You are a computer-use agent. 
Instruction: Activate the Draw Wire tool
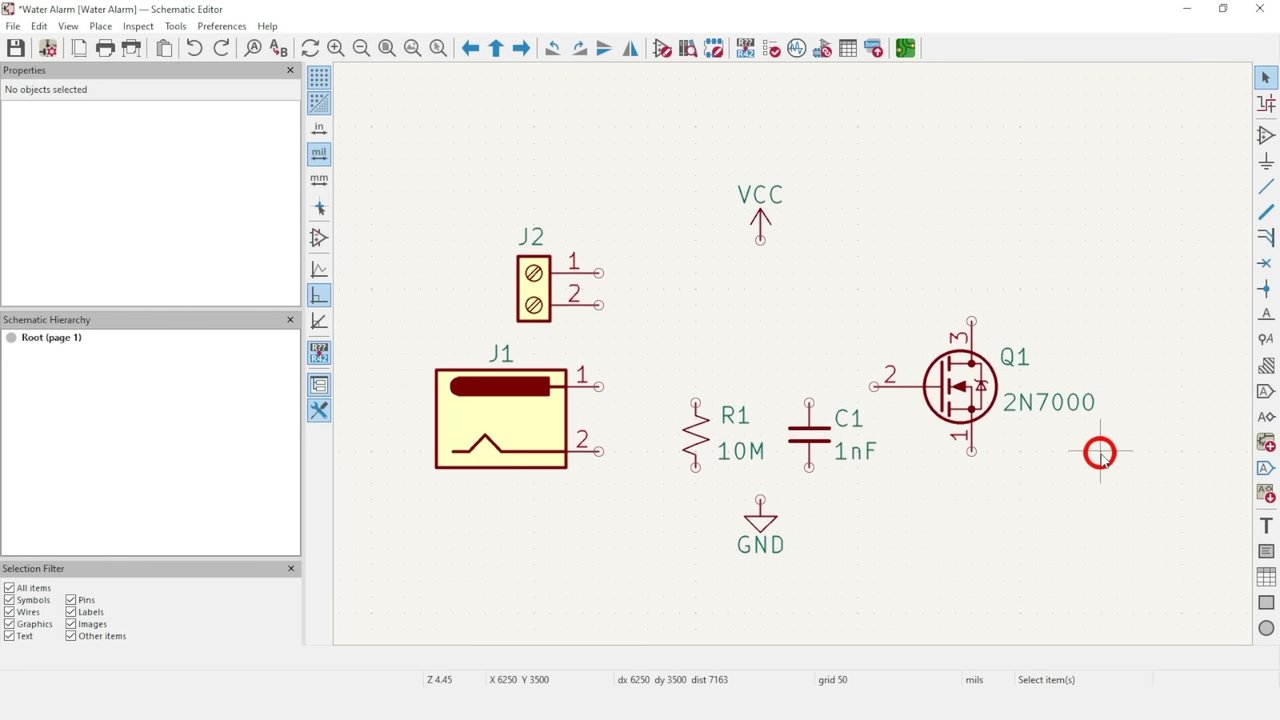point(1266,187)
